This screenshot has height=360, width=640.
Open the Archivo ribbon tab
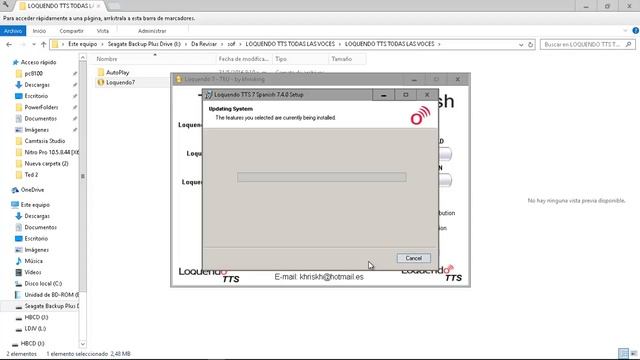click(x=13, y=31)
